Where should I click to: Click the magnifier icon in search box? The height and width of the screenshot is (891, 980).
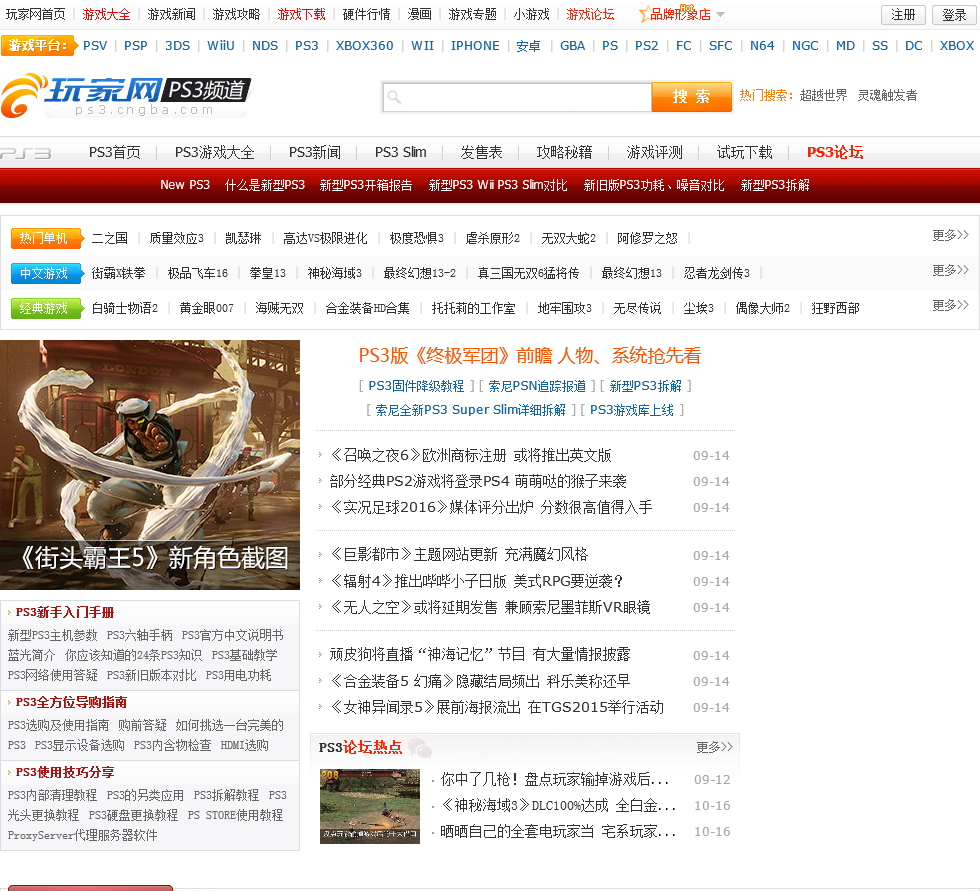[x=394, y=97]
